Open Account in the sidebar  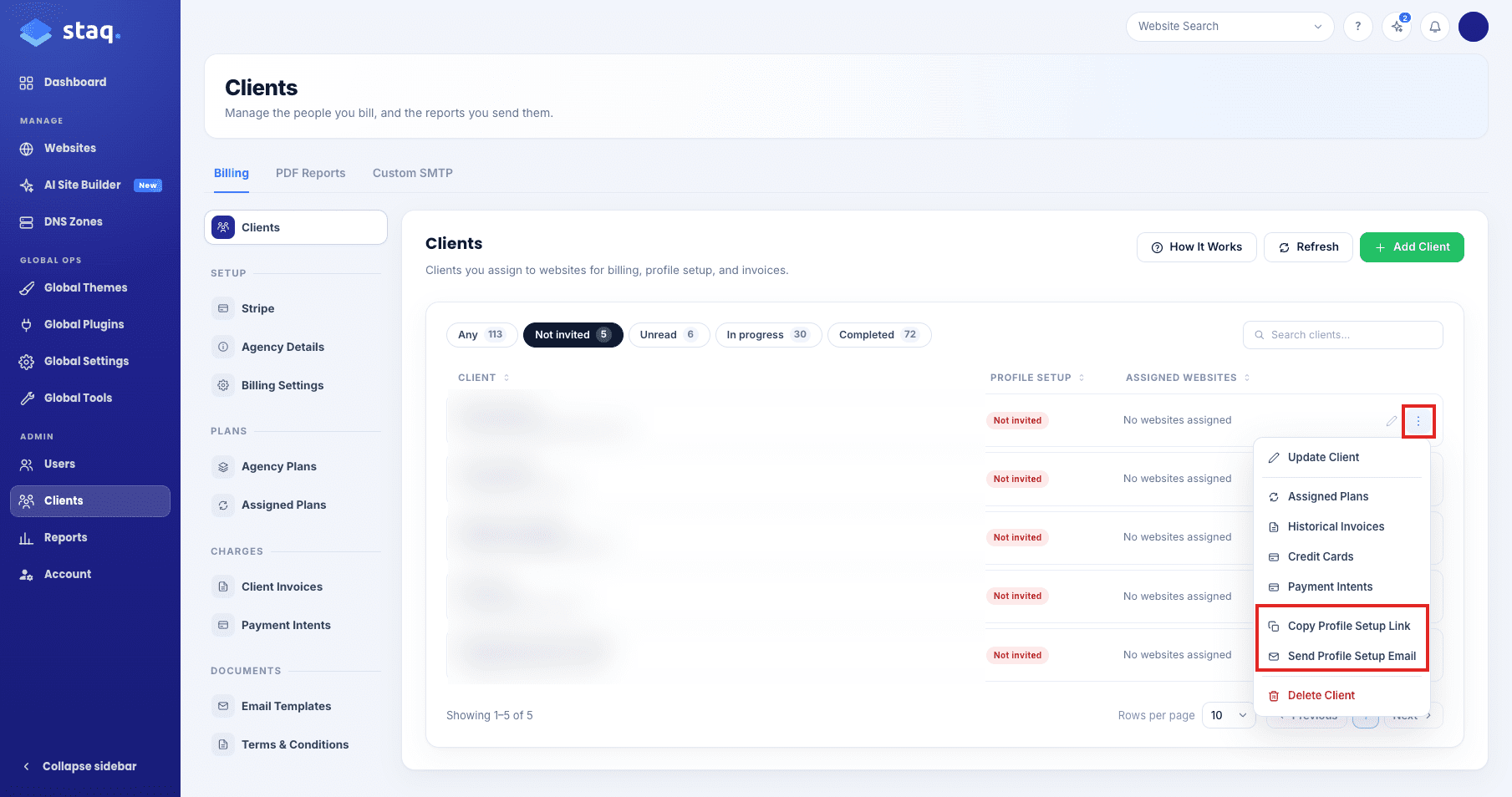click(90, 574)
